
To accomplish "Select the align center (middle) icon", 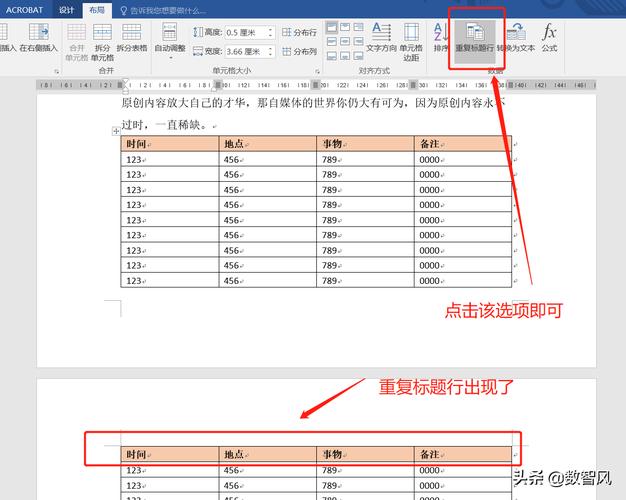I will click(345, 41).
